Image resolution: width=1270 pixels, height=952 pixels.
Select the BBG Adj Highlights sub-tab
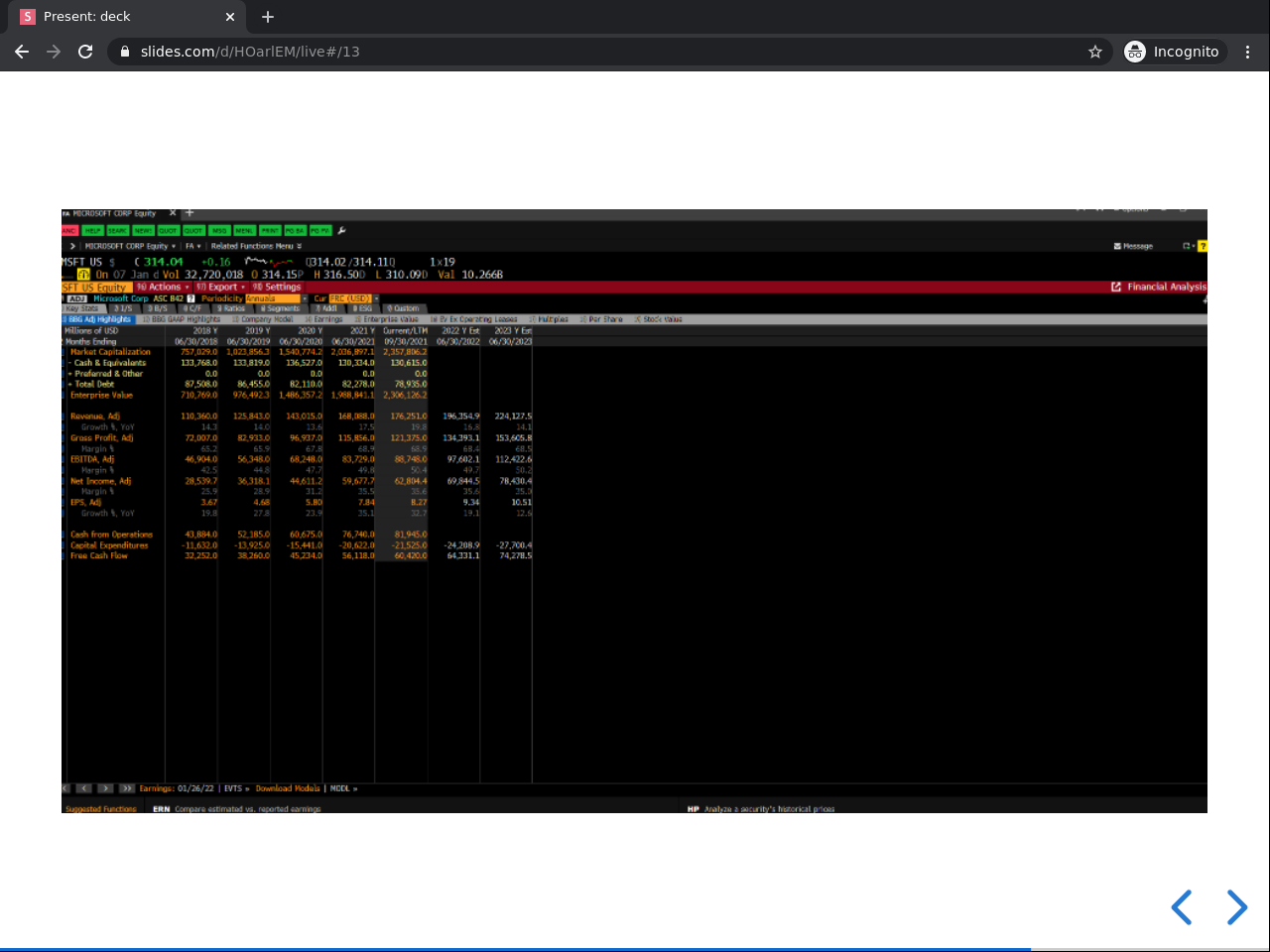[x=98, y=319]
